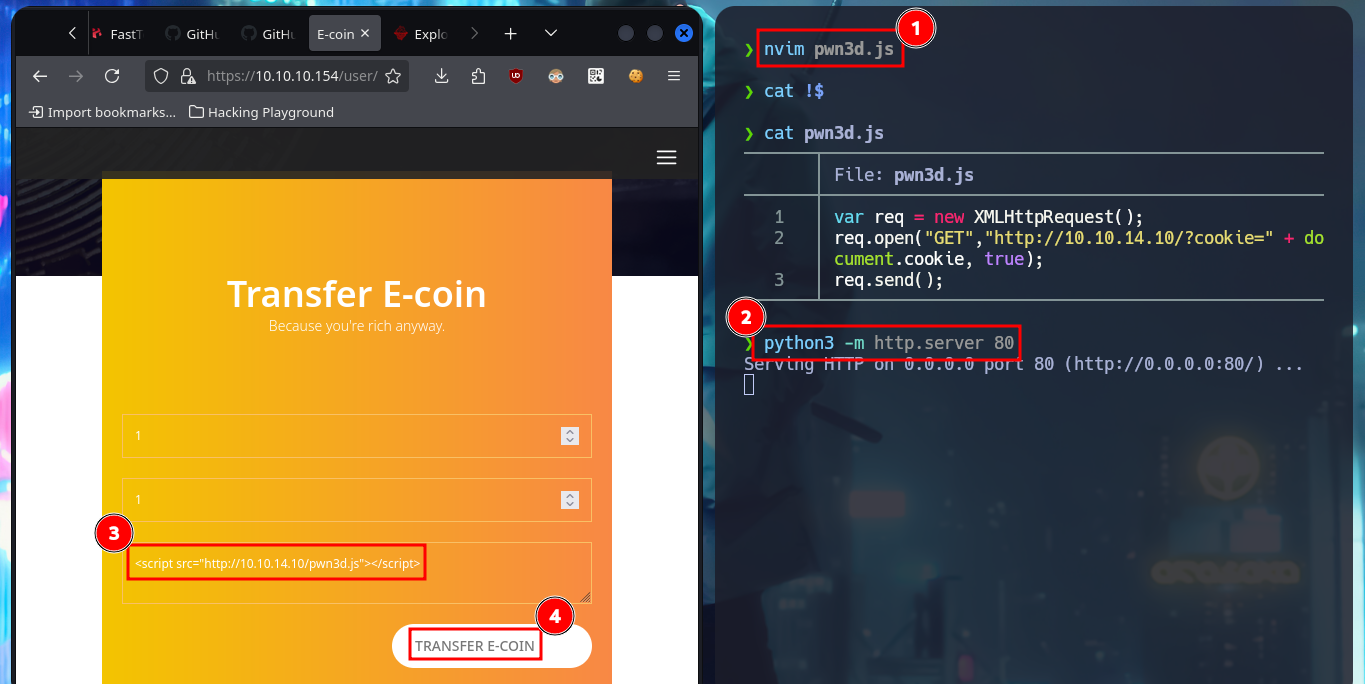This screenshot has width=1365, height=684.
Task: Click the 'cat pwn3d.js' terminal command
Action: point(824,133)
